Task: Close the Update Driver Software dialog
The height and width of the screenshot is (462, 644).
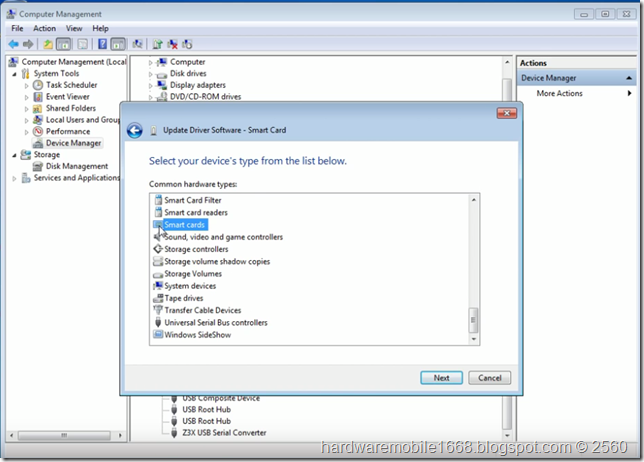Action: tap(507, 113)
